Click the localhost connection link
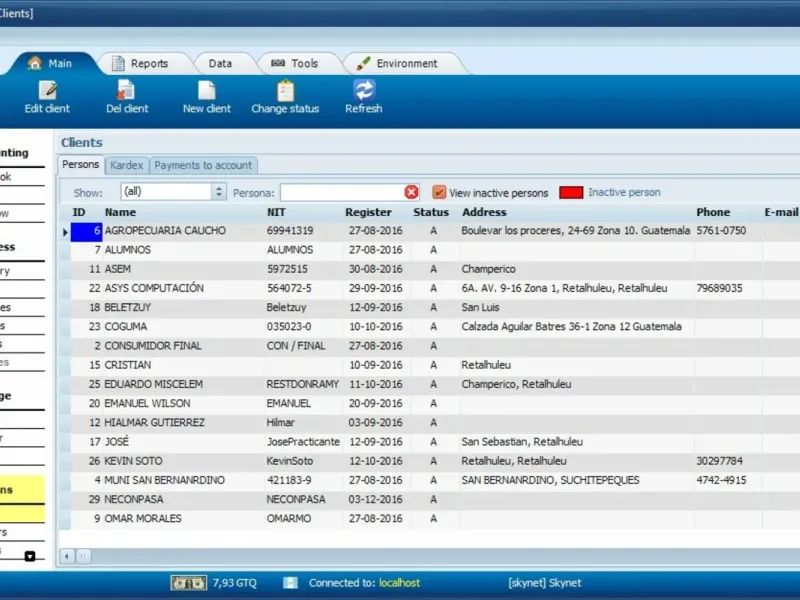The height and width of the screenshot is (600, 800). tap(399, 583)
